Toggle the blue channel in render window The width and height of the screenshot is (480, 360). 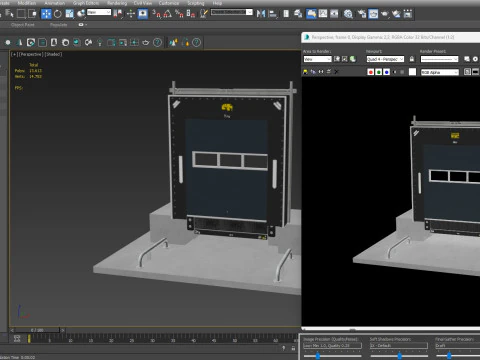pos(386,72)
